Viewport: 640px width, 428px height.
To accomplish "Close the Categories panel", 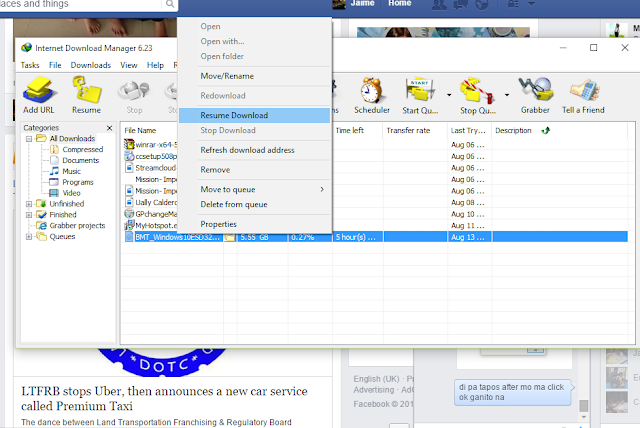I will tap(109, 128).
